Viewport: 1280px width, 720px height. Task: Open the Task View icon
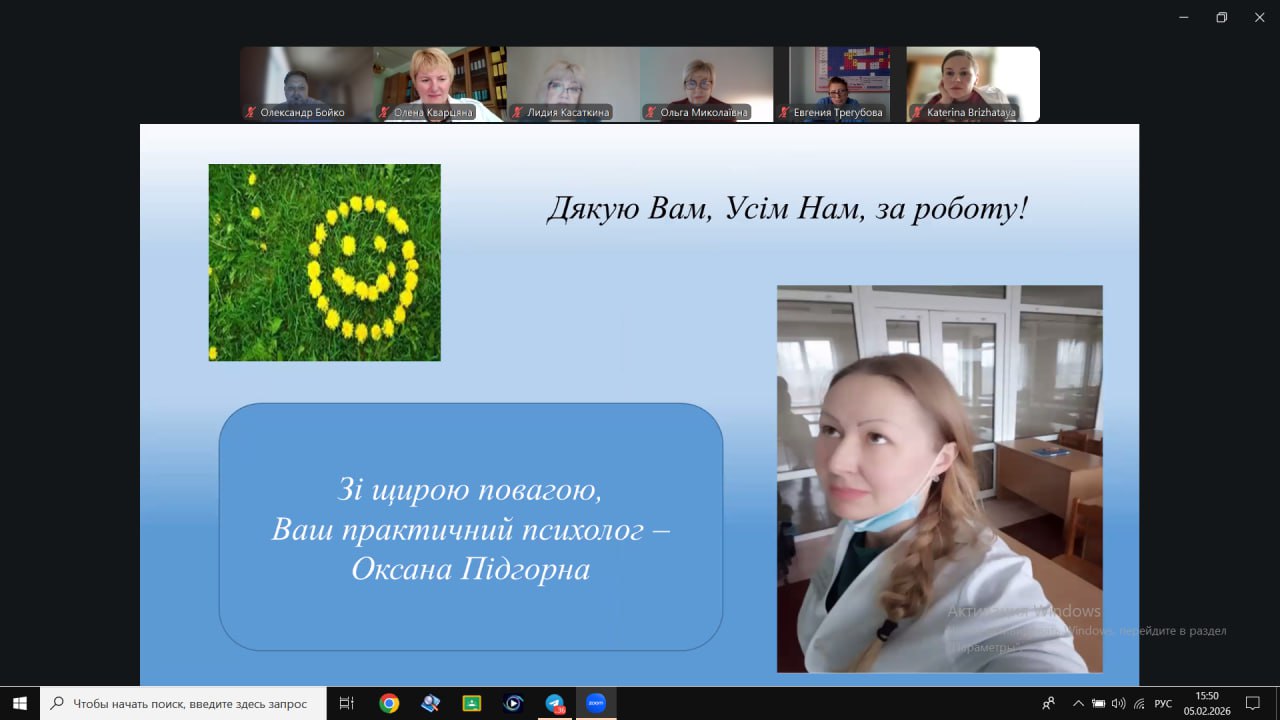347,703
